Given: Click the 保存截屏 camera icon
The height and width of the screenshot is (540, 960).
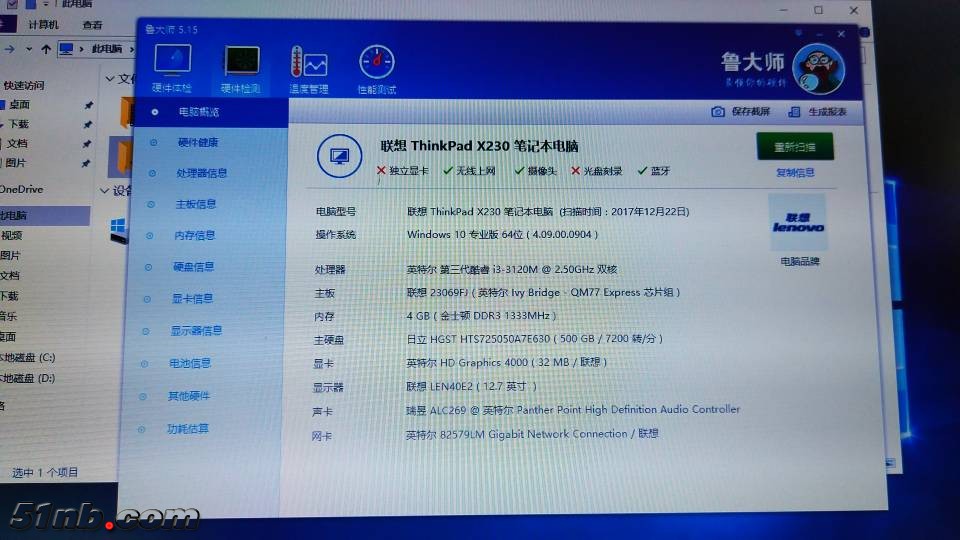Looking at the screenshot, I should (718, 111).
